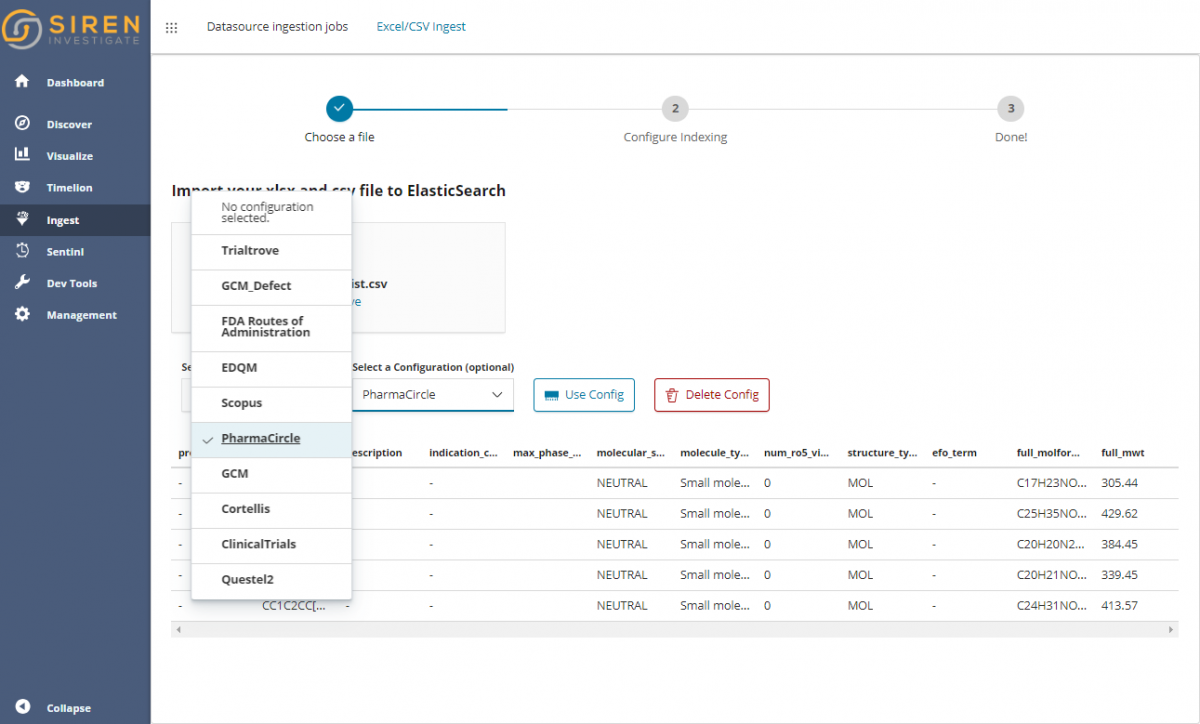The width and height of the screenshot is (1200, 724).
Task: Click cell value 339.45
Action: click(x=1119, y=575)
